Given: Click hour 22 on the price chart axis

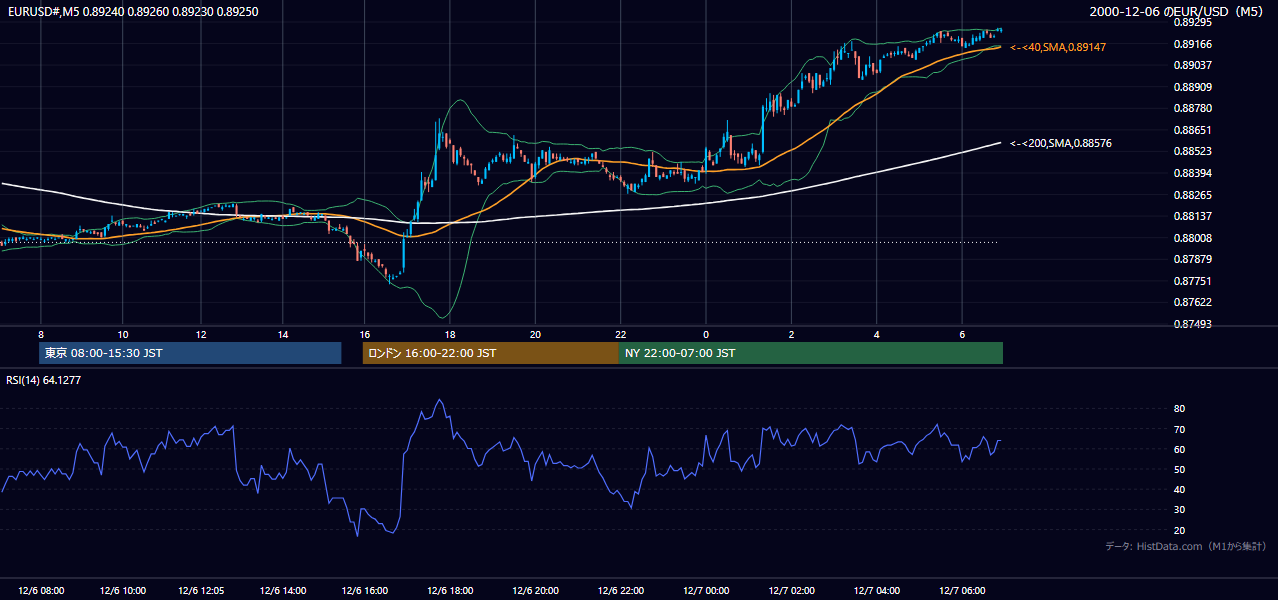Looking at the screenshot, I should pos(621,334).
